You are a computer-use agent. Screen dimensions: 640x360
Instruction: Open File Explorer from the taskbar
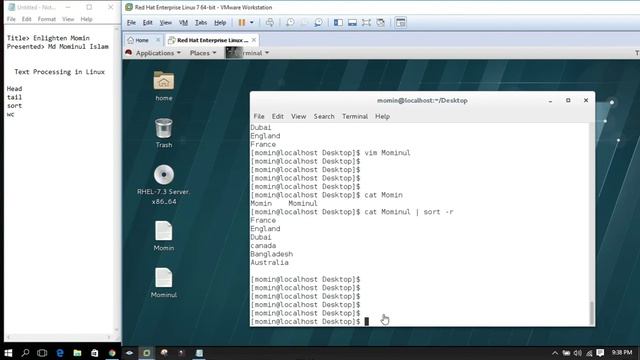[x=77, y=353]
